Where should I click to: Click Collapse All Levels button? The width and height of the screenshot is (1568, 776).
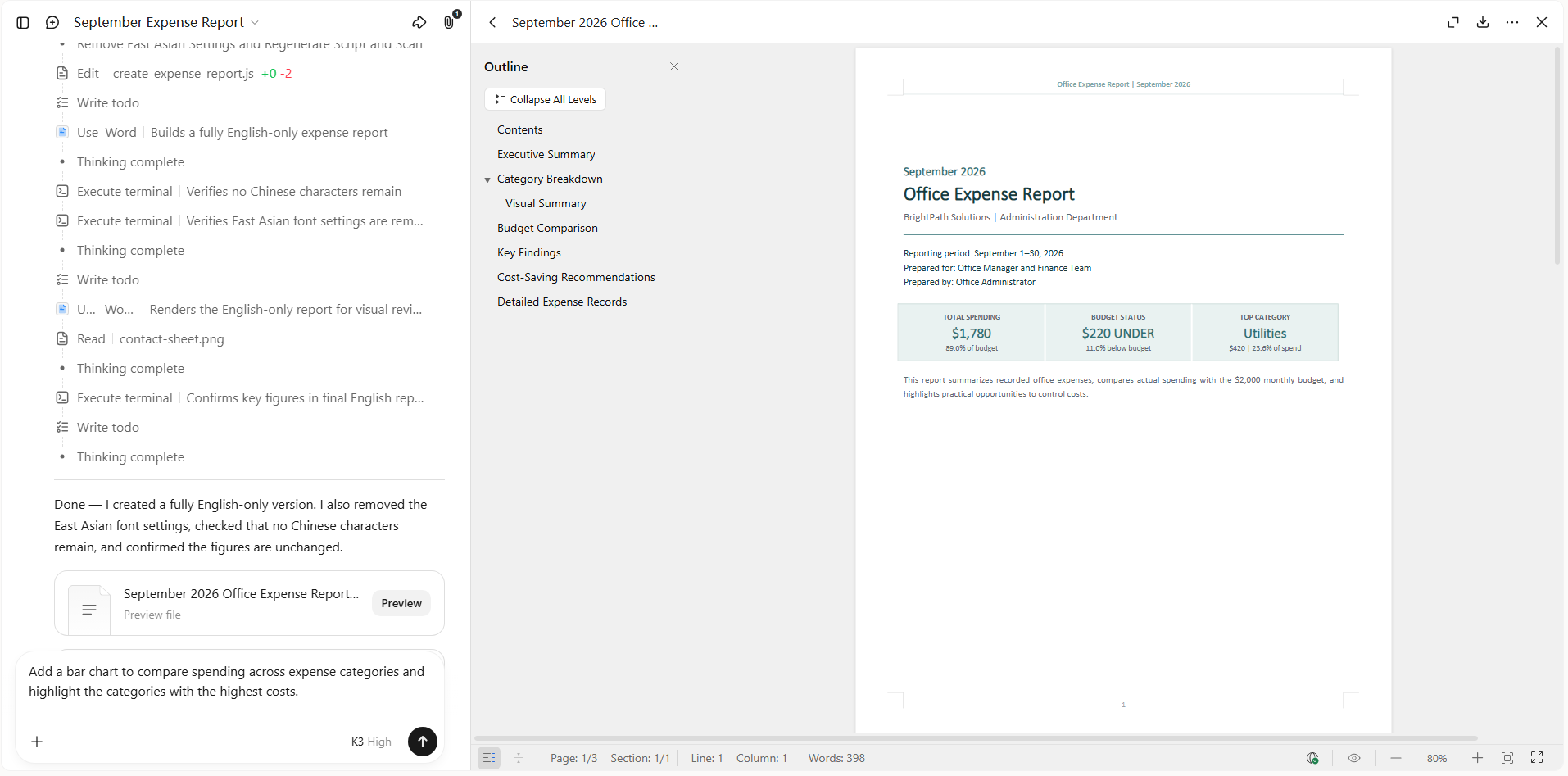point(545,99)
